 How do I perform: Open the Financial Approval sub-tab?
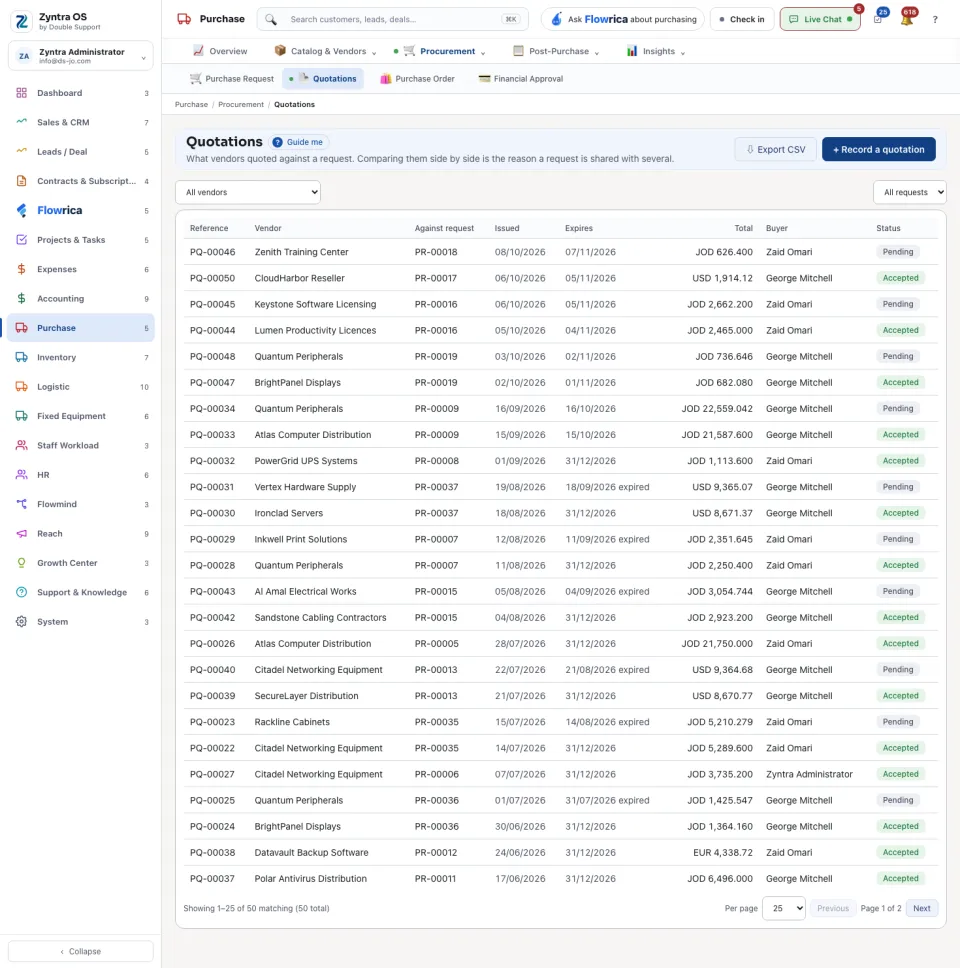pos(521,79)
